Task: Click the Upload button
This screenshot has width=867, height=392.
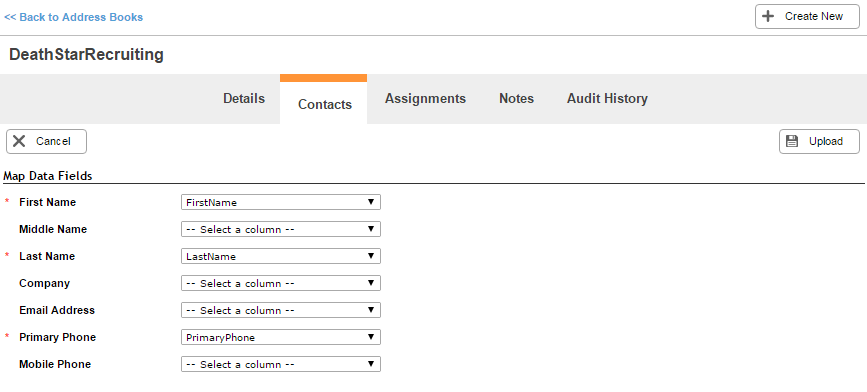Action: (819, 142)
